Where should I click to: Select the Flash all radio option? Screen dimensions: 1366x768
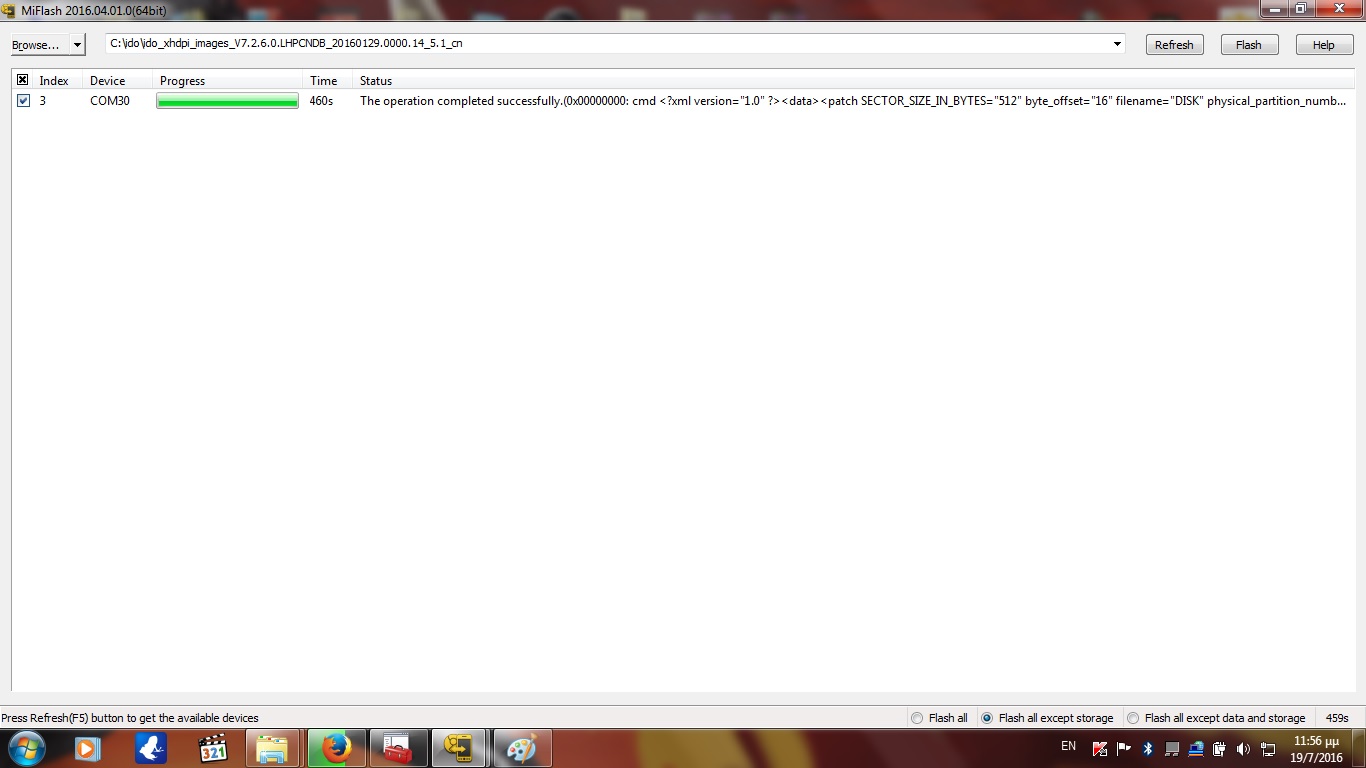coord(939,718)
